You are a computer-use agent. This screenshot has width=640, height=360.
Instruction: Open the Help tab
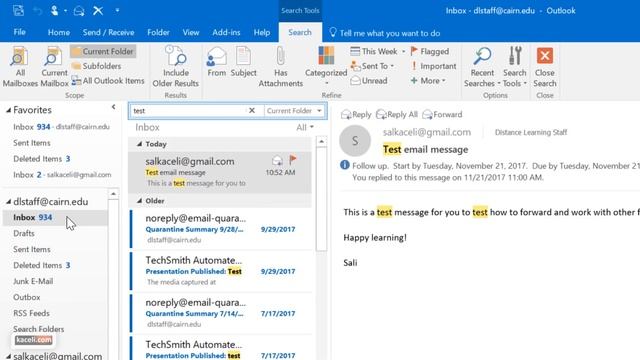coord(262,32)
